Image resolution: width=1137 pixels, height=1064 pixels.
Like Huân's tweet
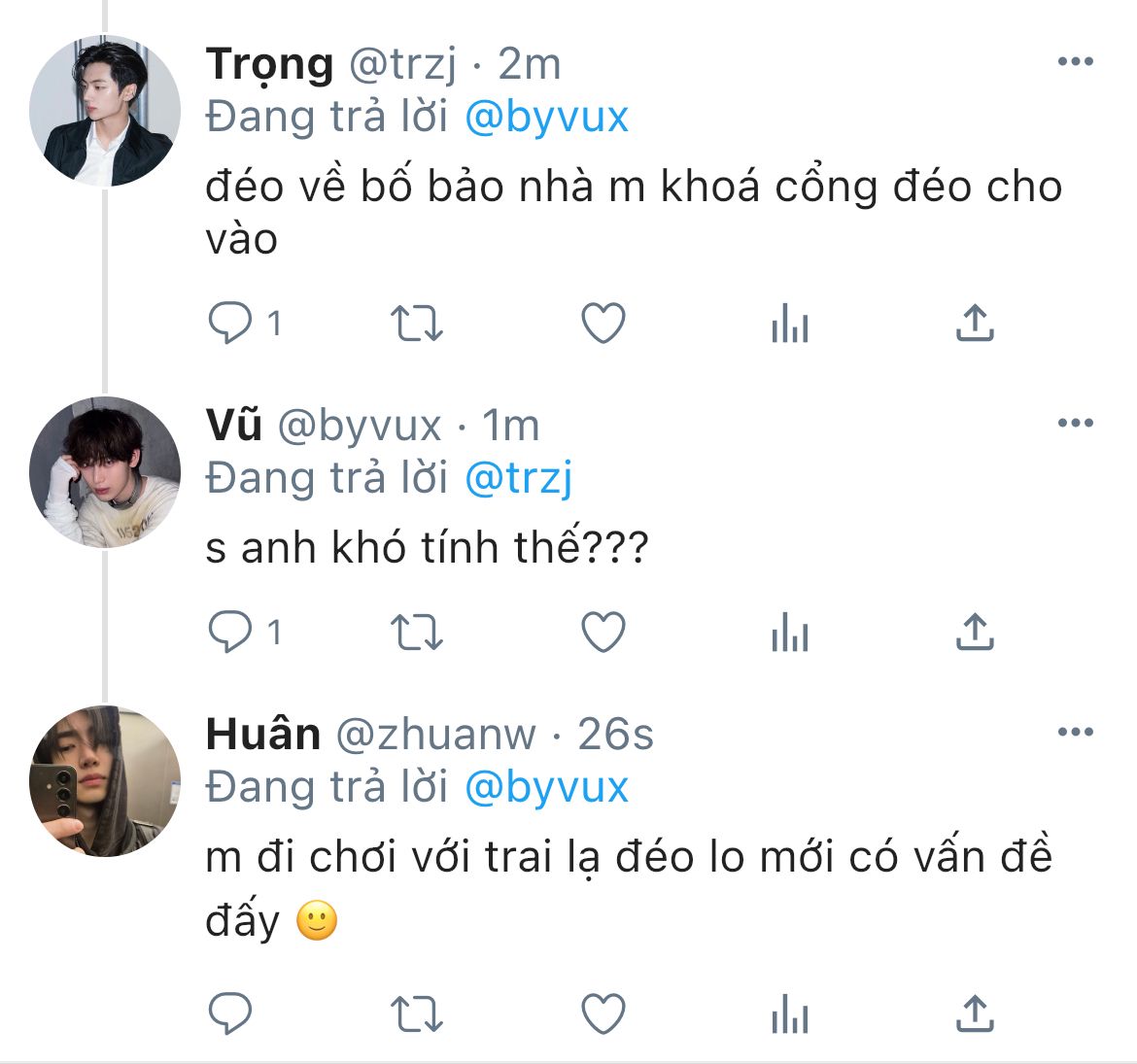603,1014
